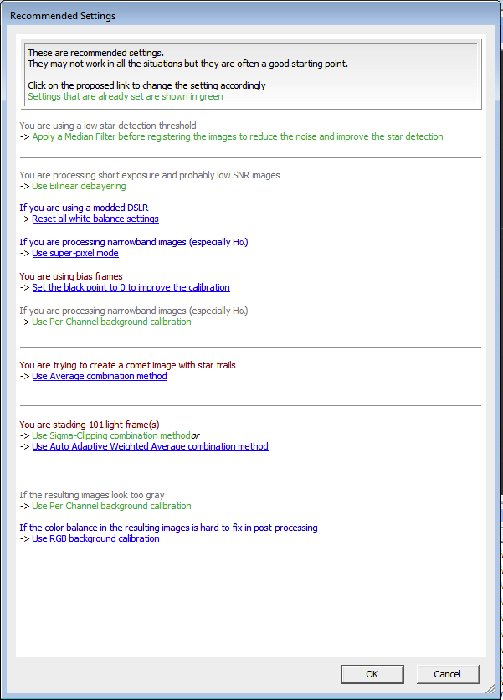This screenshot has width=503, height=700.
Task: Open Reset all white balance settings link
Action: click(x=96, y=219)
